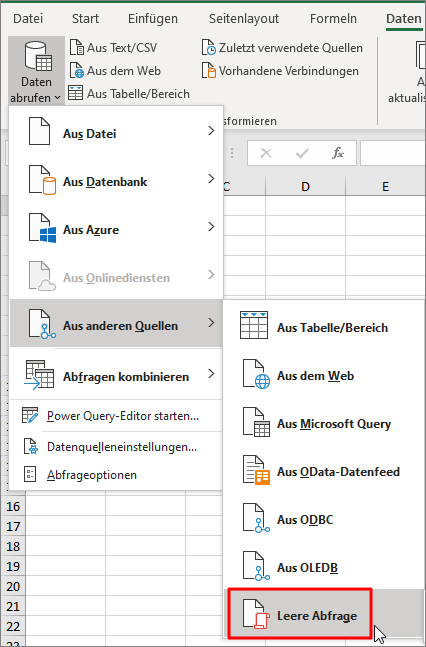Click submenu Aus dem Web globe icon
Screen dimensions: 426x647
[256, 374]
